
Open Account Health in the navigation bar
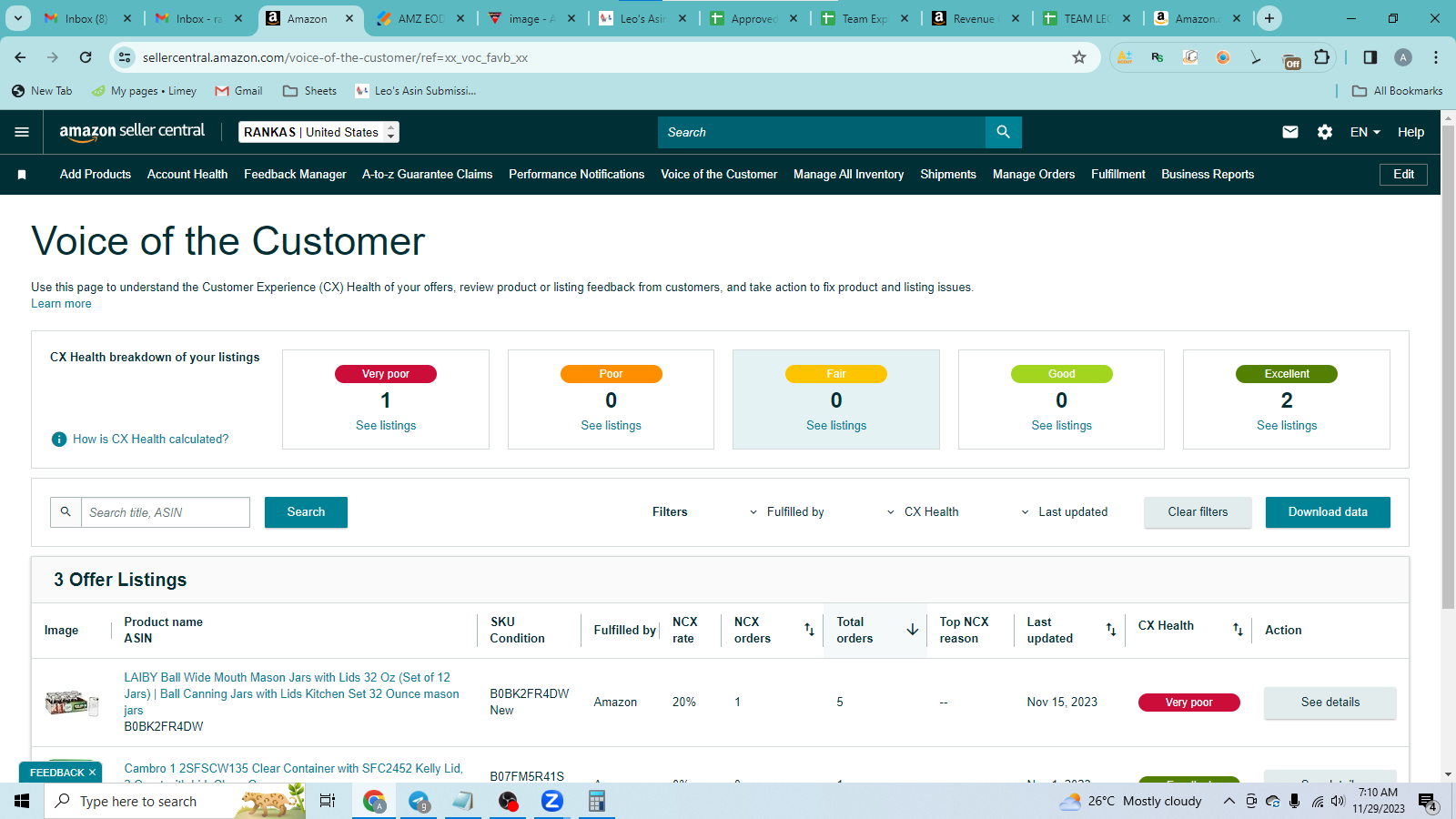[187, 175]
